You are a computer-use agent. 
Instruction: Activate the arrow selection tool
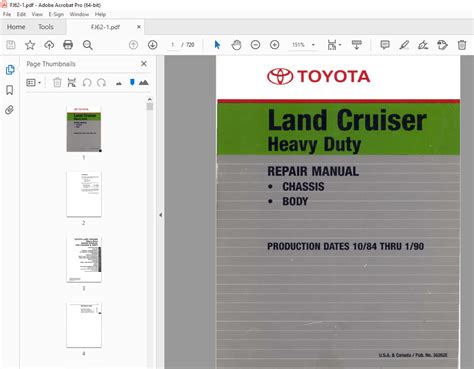217,45
